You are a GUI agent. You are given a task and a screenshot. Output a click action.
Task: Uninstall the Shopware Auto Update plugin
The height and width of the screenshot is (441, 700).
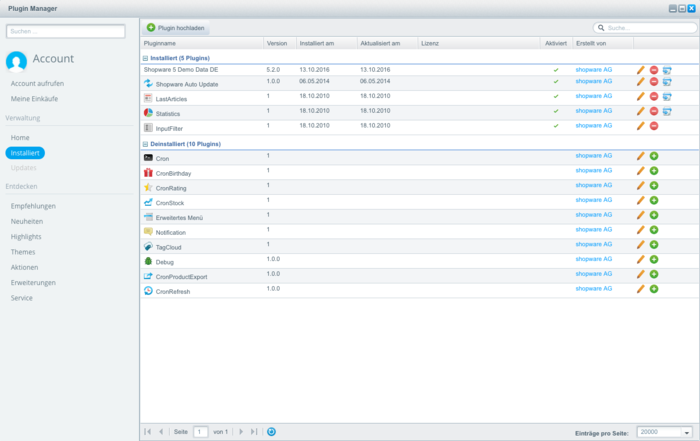tap(654, 82)
